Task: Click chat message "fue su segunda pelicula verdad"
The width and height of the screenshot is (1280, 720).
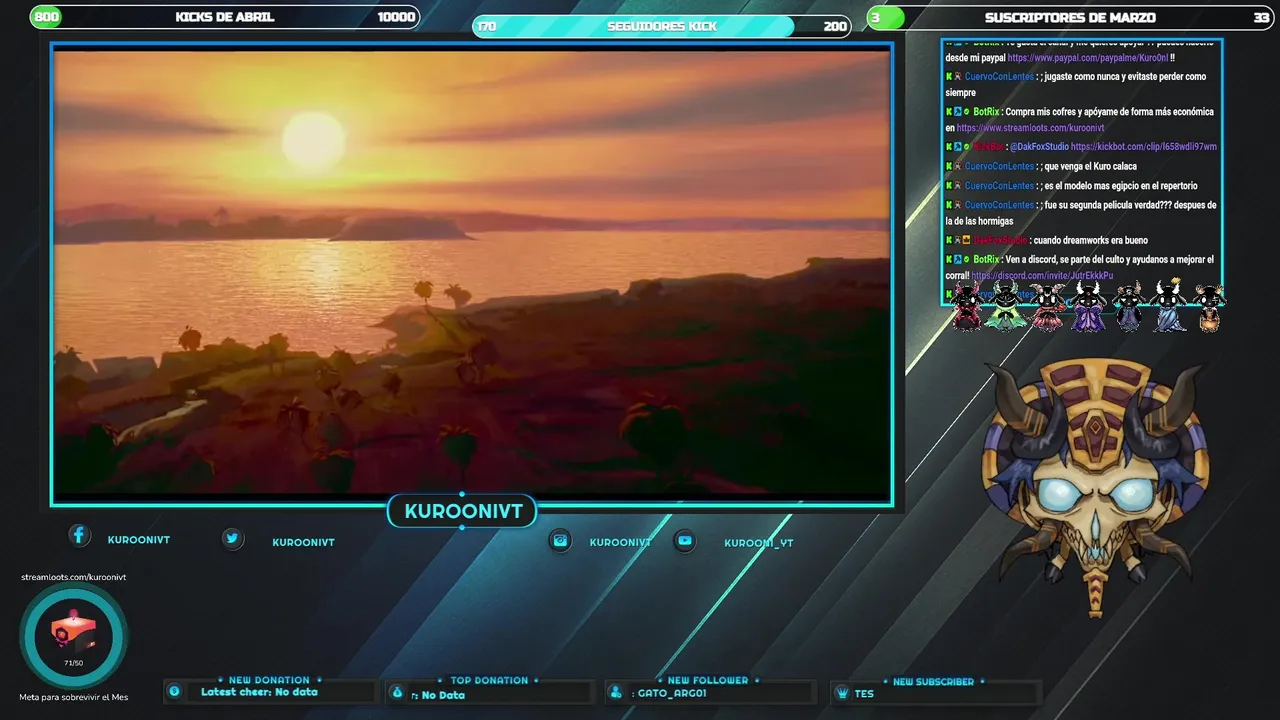Action: [1081, 213]
